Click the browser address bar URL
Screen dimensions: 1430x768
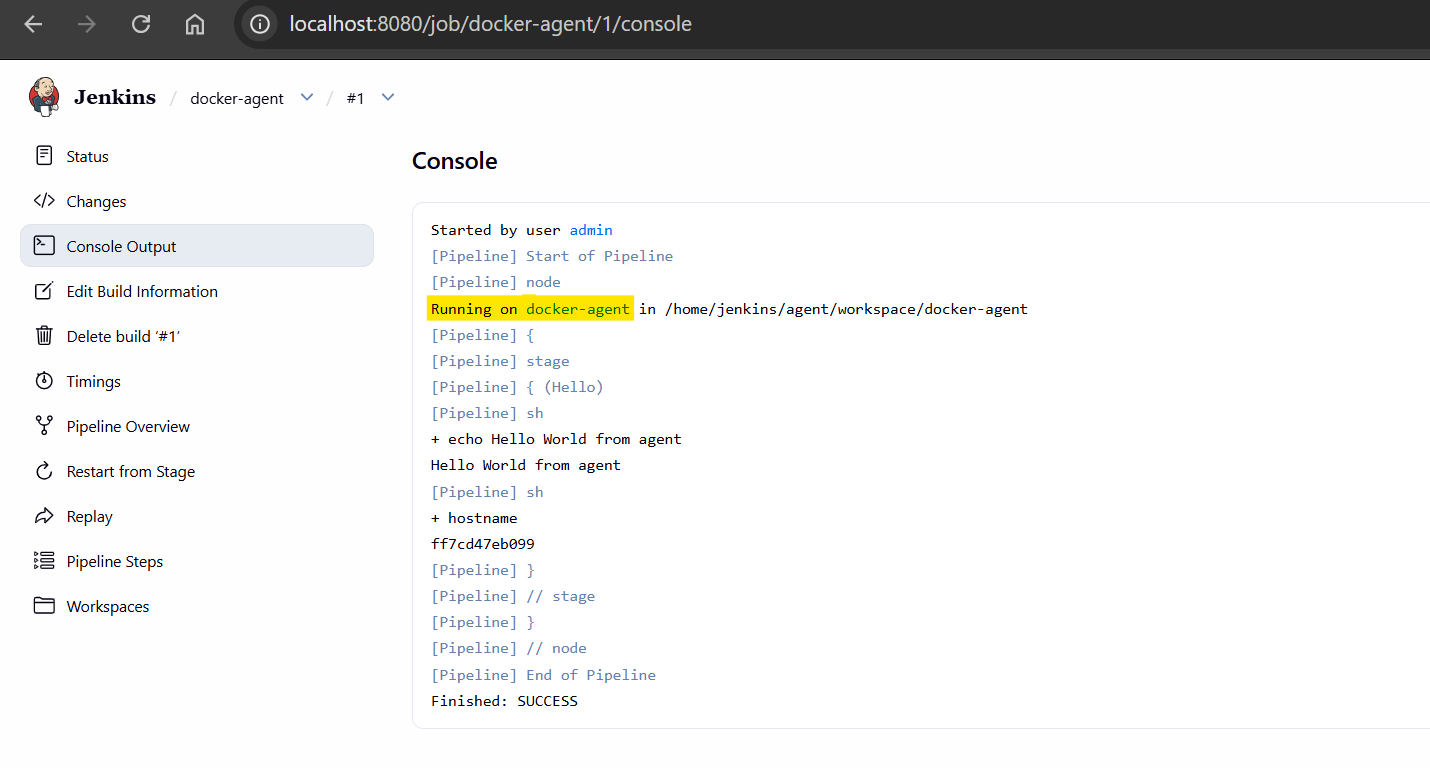coord(491,24)
